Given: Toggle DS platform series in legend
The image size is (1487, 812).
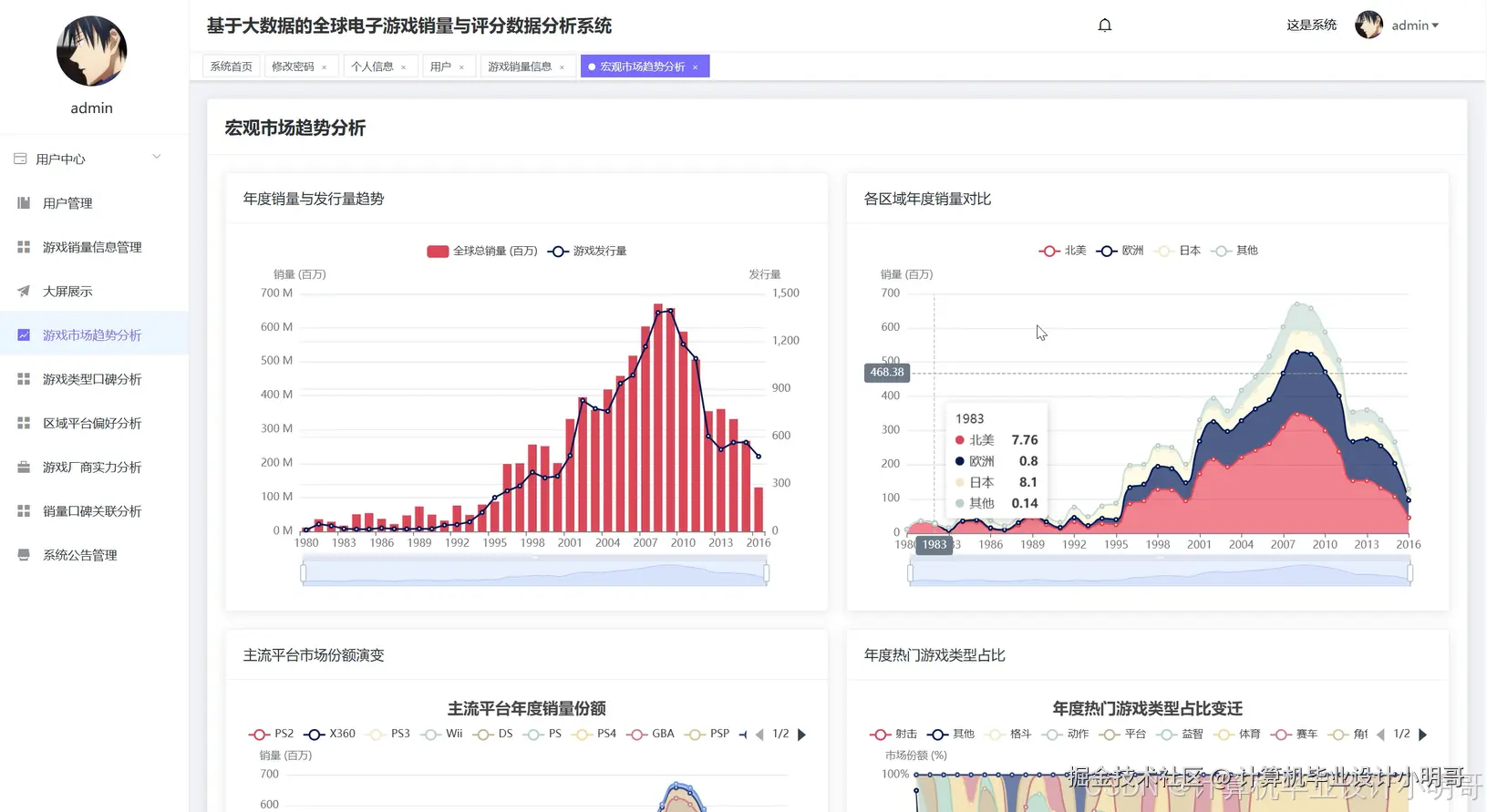Looking at the screenshot, I should [x=492, y=734].
